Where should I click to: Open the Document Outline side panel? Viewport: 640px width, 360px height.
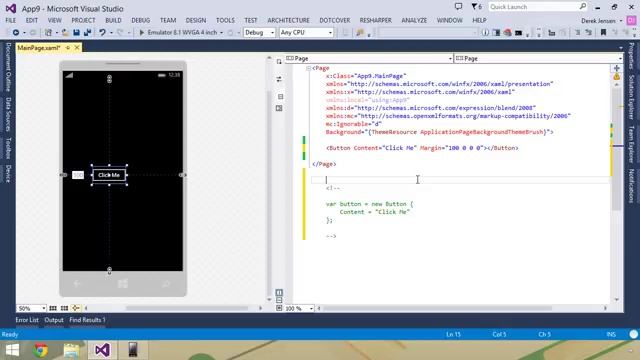point(8,67)
